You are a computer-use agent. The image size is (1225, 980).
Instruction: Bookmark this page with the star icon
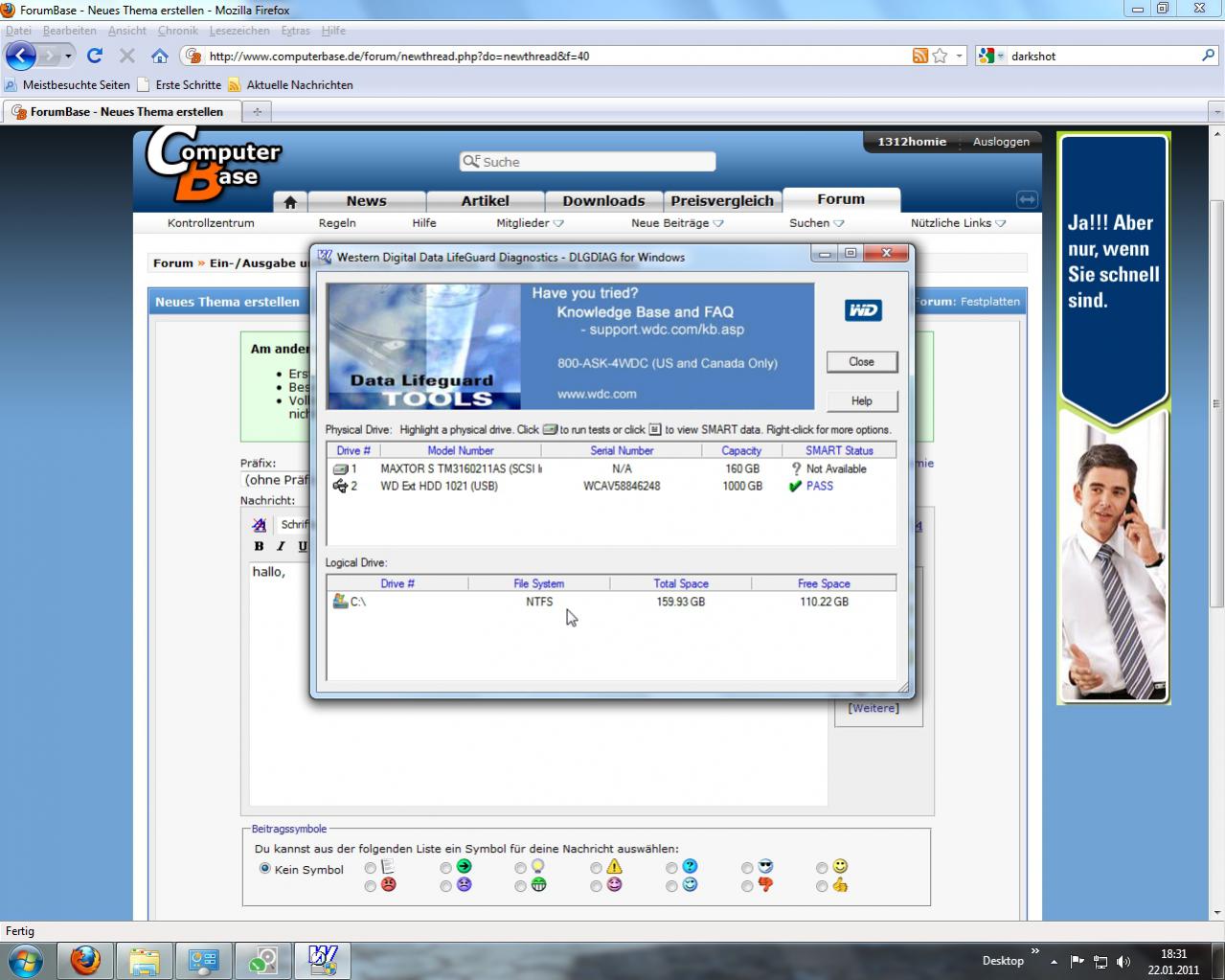[940, 56]
